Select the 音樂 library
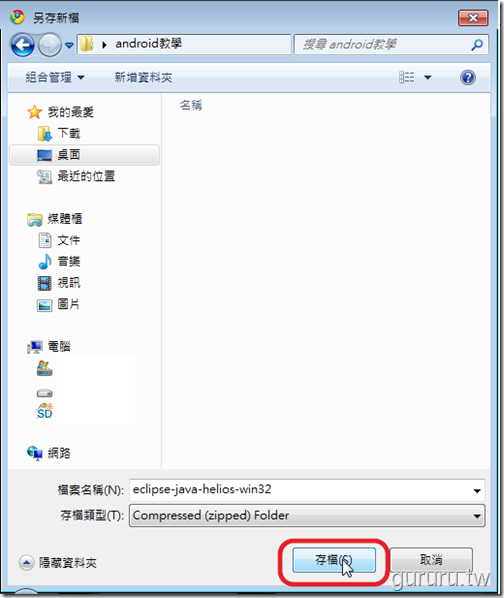Screen dimensions: 504x598 point(59,262)
